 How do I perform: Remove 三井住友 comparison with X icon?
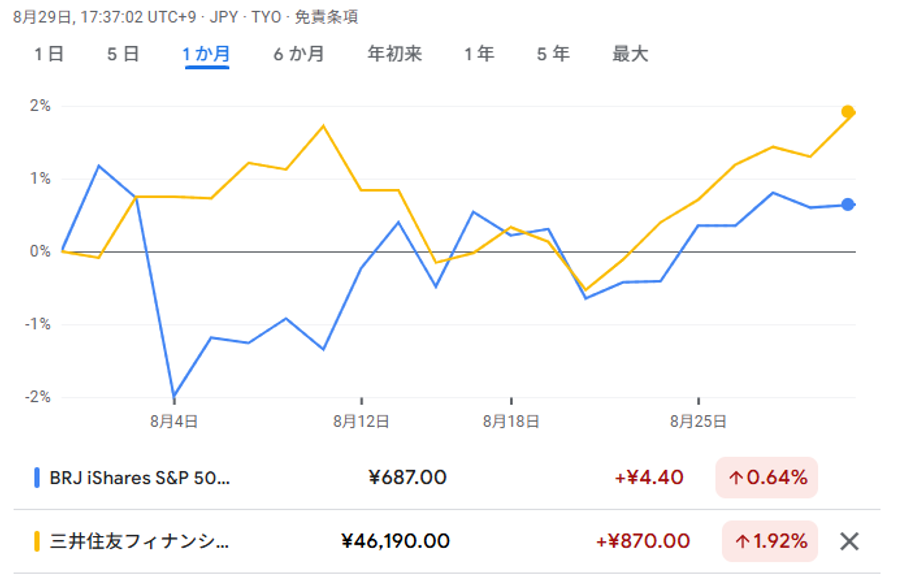[x=849, y=541]
